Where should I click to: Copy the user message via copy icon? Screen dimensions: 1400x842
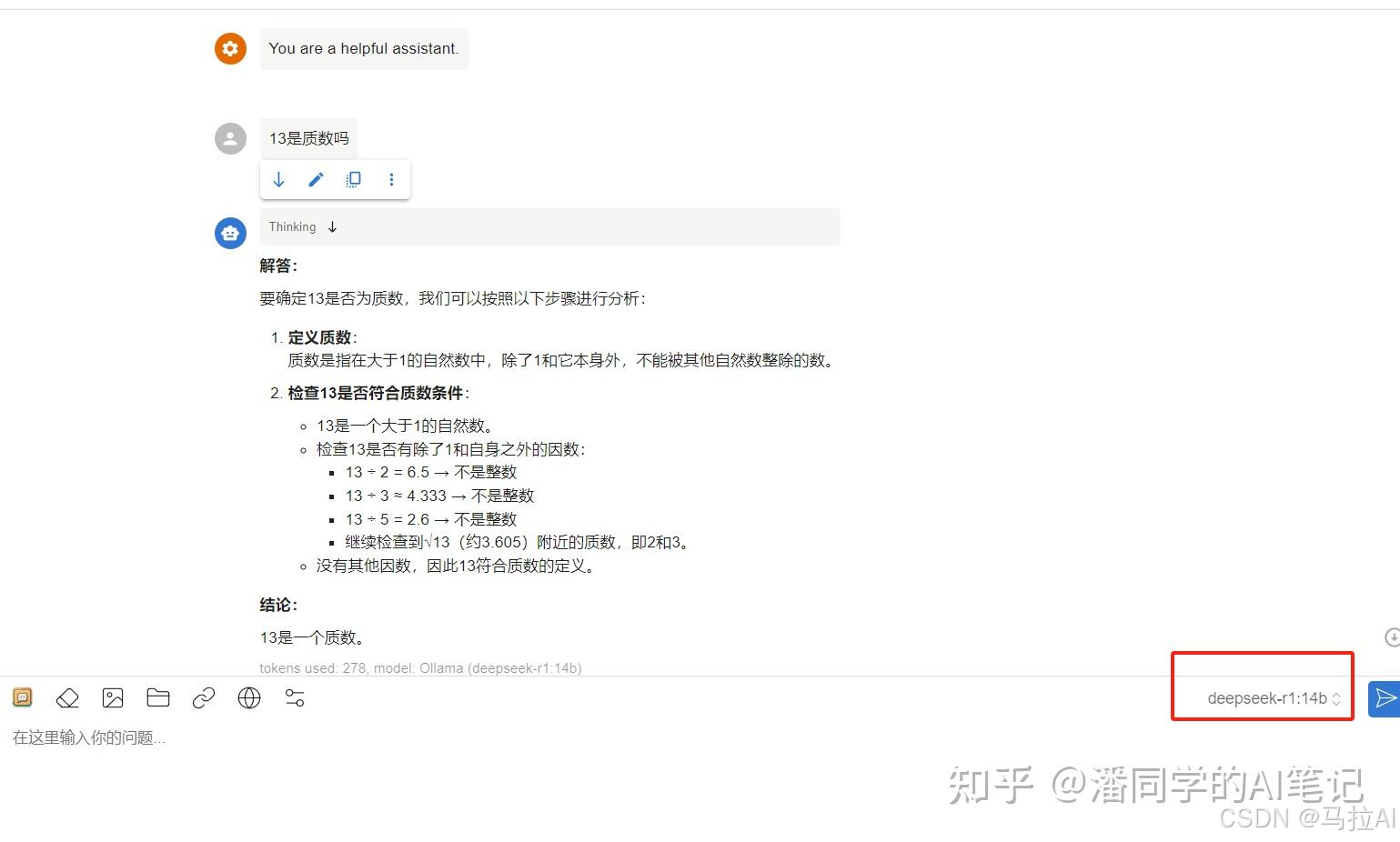[x=354, y=180]
